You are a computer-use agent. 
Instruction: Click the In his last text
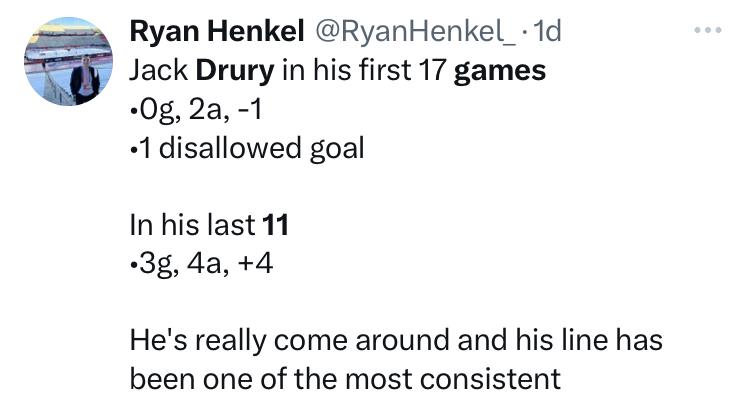192,224
